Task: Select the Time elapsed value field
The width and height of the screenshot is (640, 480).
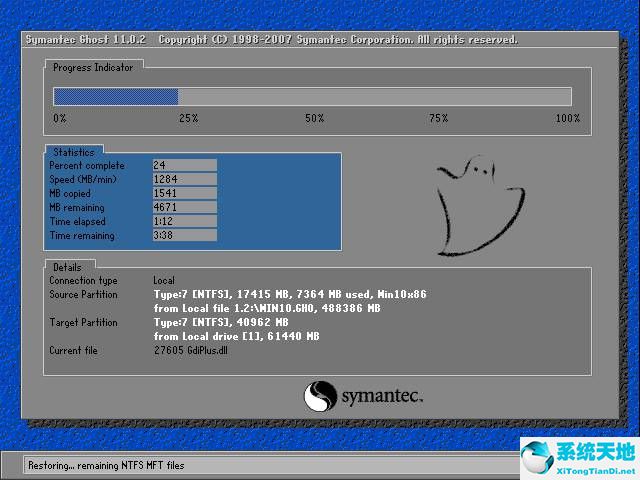Action: (x=184, y=222)
